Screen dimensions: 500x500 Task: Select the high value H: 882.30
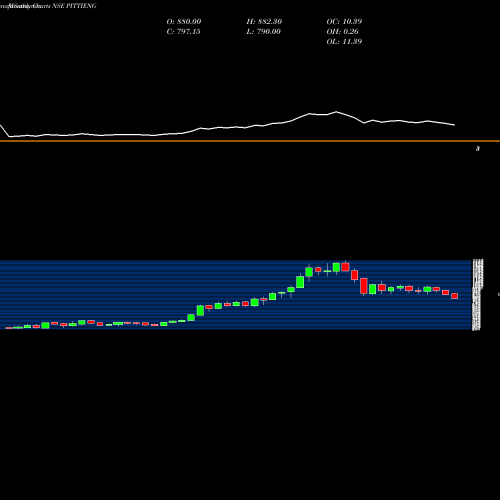click(264, 22)
